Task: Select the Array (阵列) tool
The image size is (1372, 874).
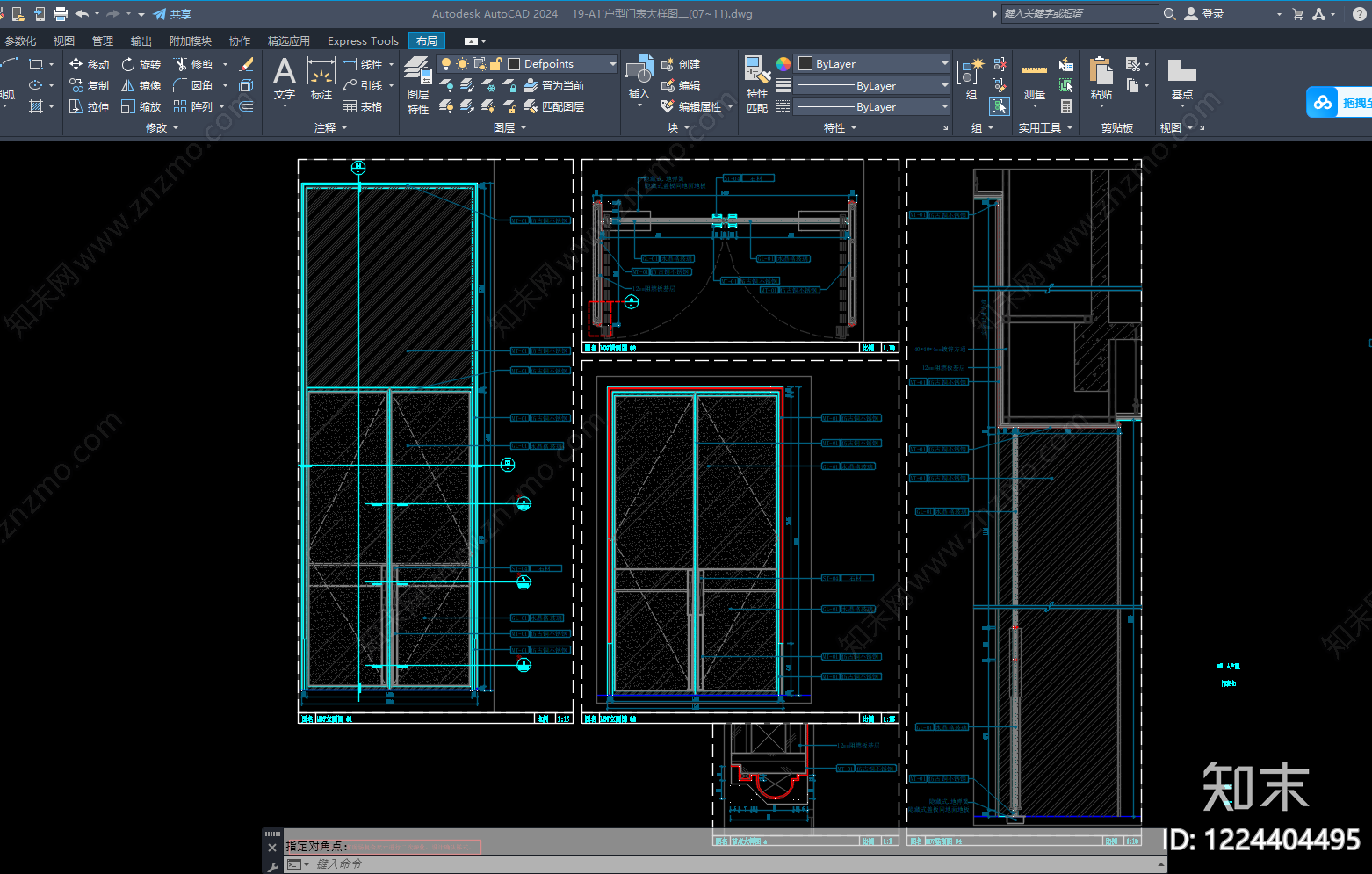Action: pos(193,106)
